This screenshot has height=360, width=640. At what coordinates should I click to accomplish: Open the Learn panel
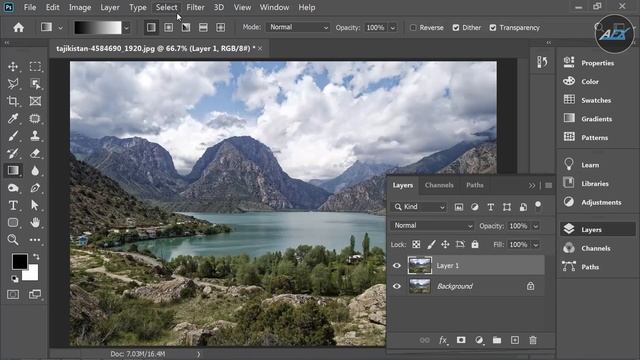(x=590, y=165)
